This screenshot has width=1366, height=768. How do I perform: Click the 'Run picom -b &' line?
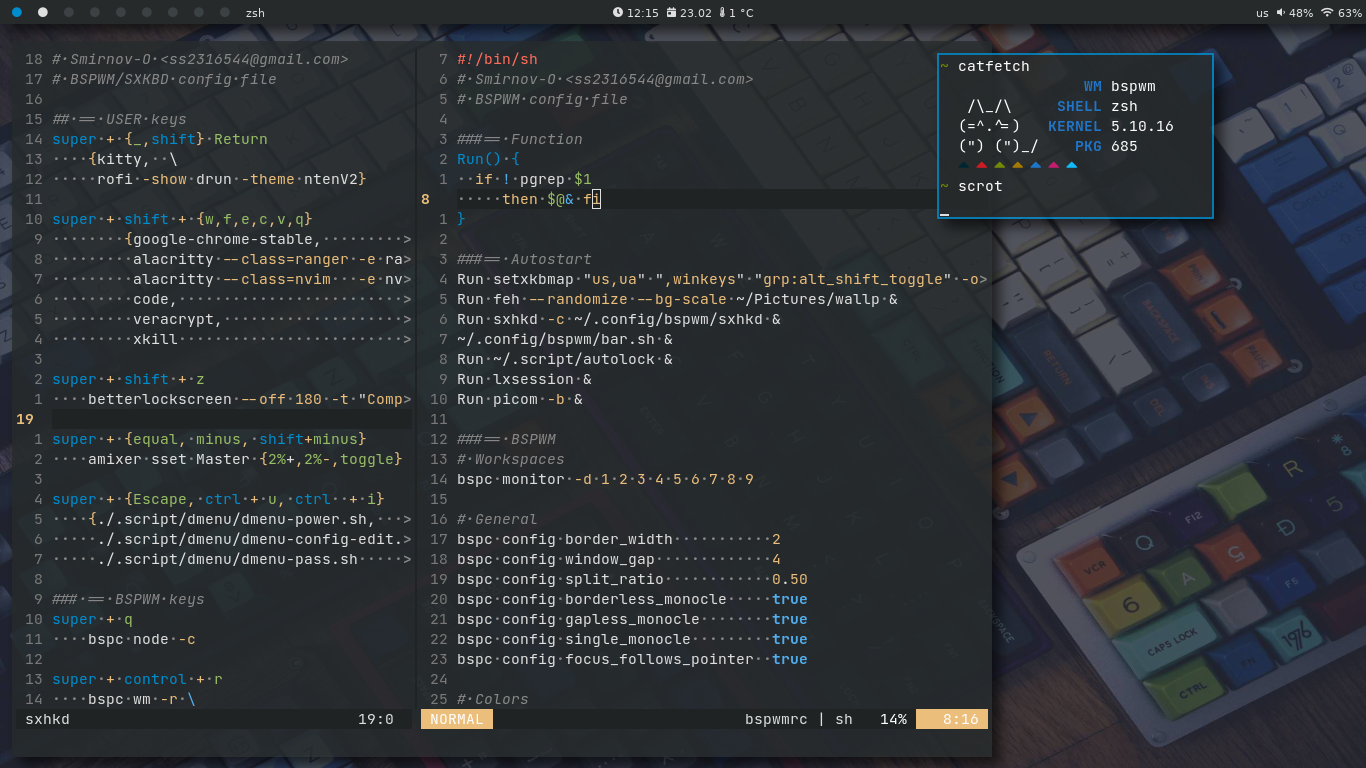pos(520,399)
